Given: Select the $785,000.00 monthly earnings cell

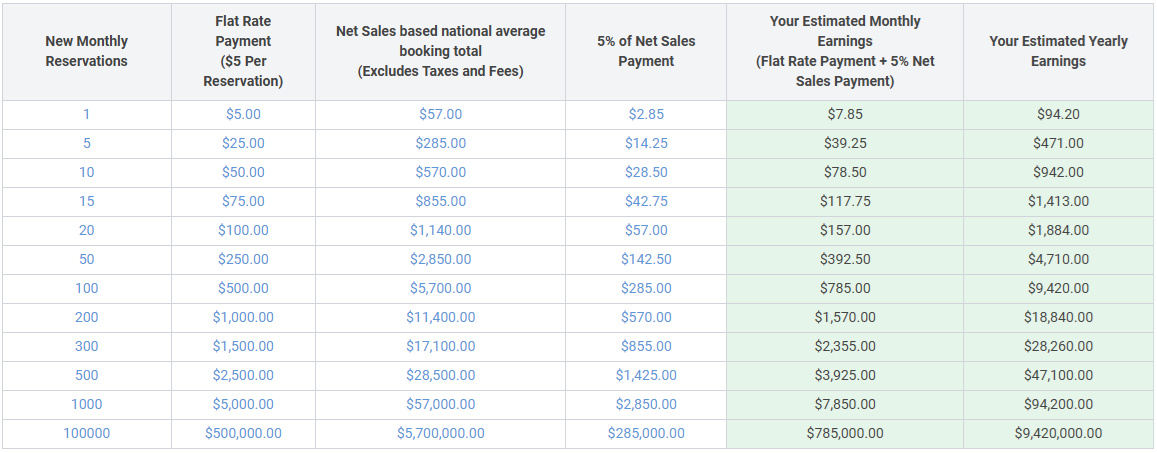Looking at the screenshot, I should pos(845,433).
